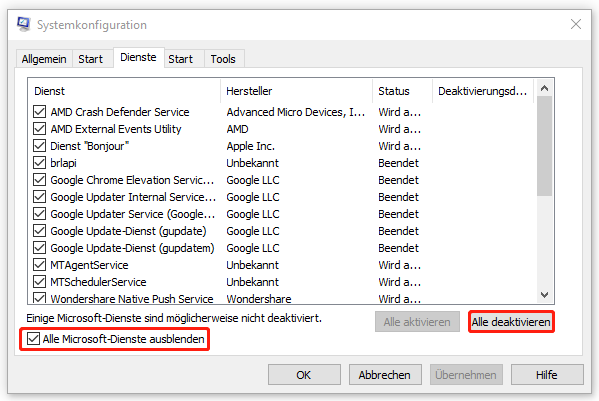Screen dimensions: 599x401
Task: Select the Dienste tab
Action: pyautogui.click(x=138, y=57)
